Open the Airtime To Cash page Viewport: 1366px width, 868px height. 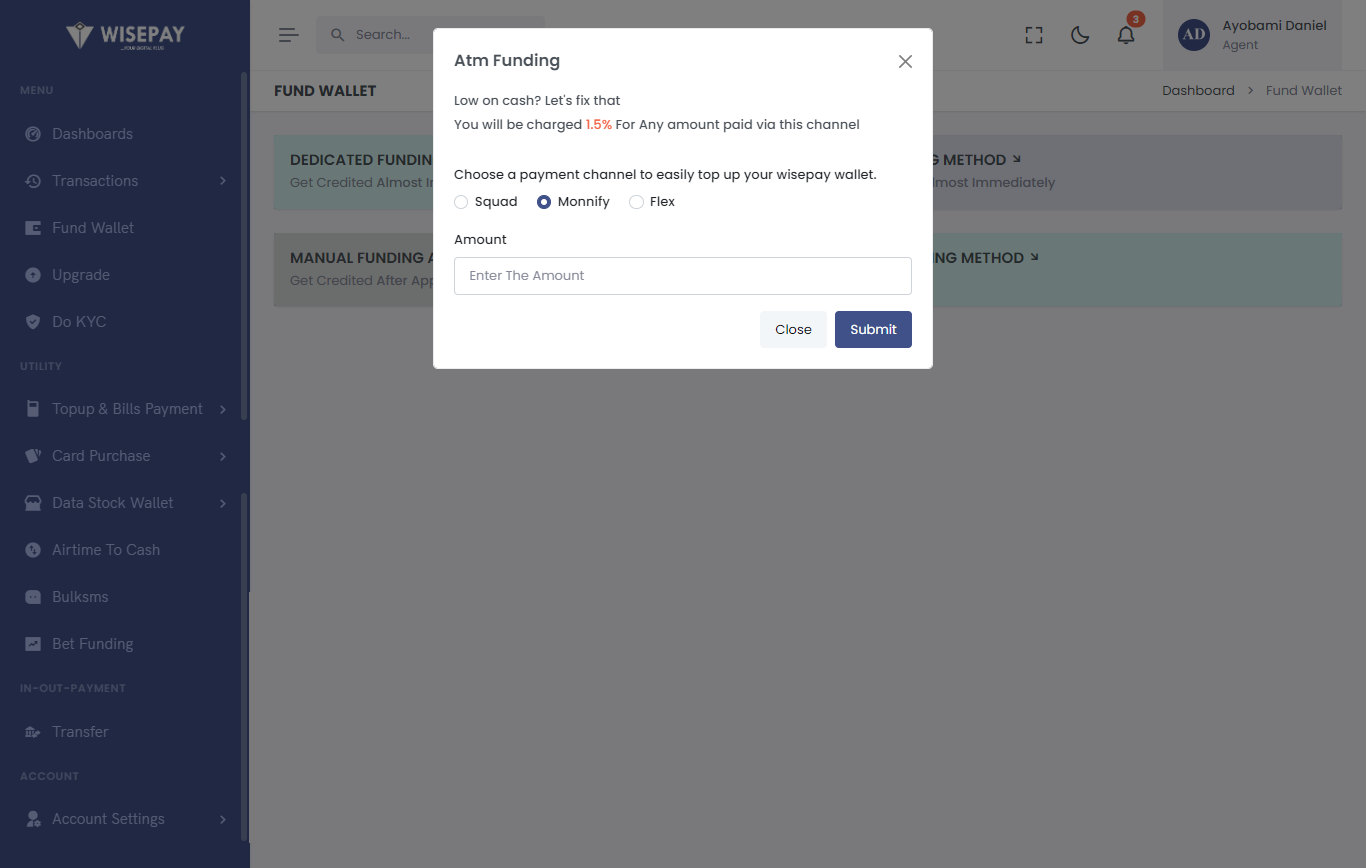(105, 550)
